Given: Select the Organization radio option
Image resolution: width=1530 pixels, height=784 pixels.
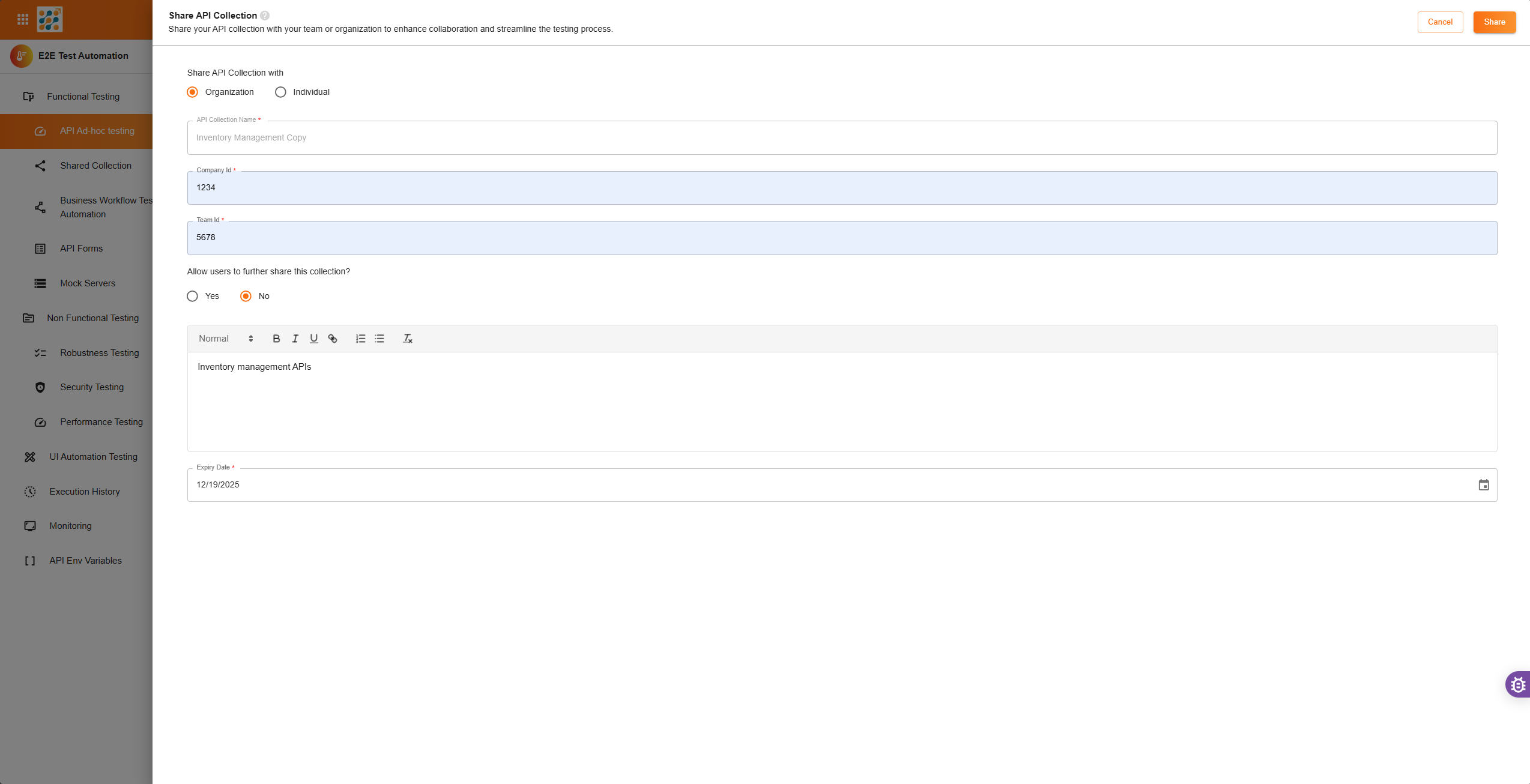Looking at the screenshot, I should tap(192, 92).
